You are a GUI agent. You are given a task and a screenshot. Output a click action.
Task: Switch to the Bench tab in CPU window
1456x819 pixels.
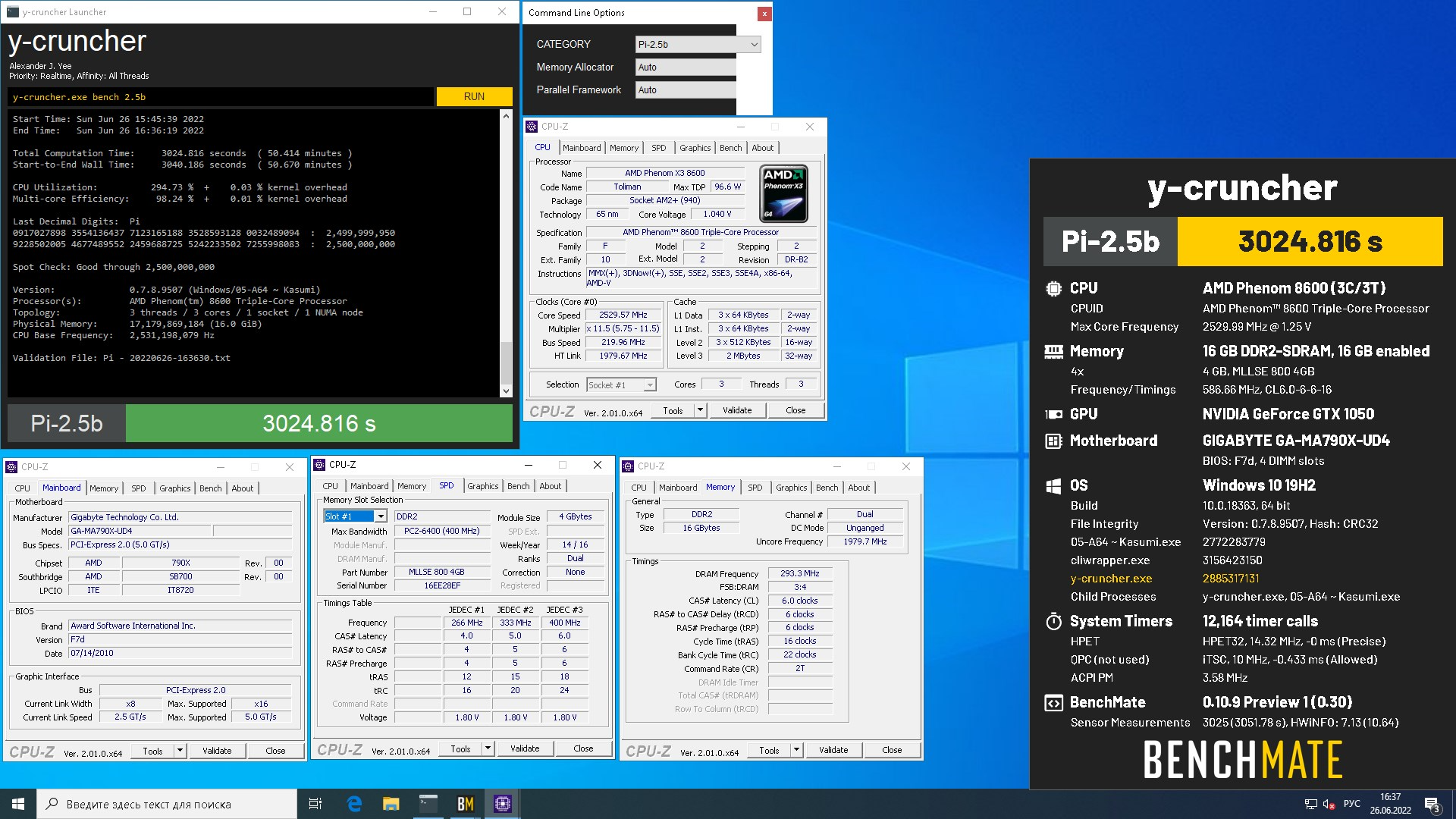click(x=730, y=148)
